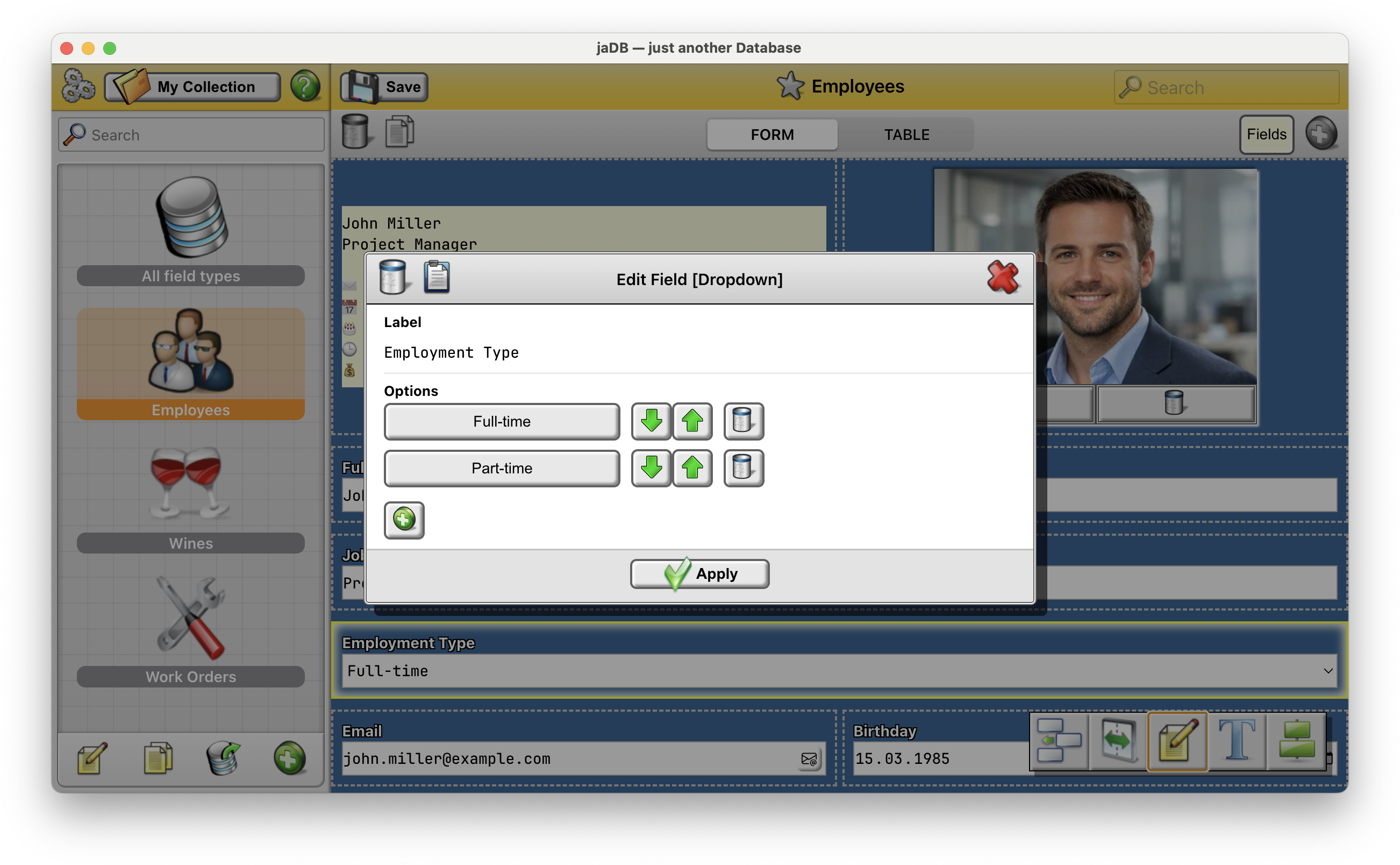Click the clipboard icon in dialog header
Viewport: 1400px width, 865px height.
pos(437,278)
